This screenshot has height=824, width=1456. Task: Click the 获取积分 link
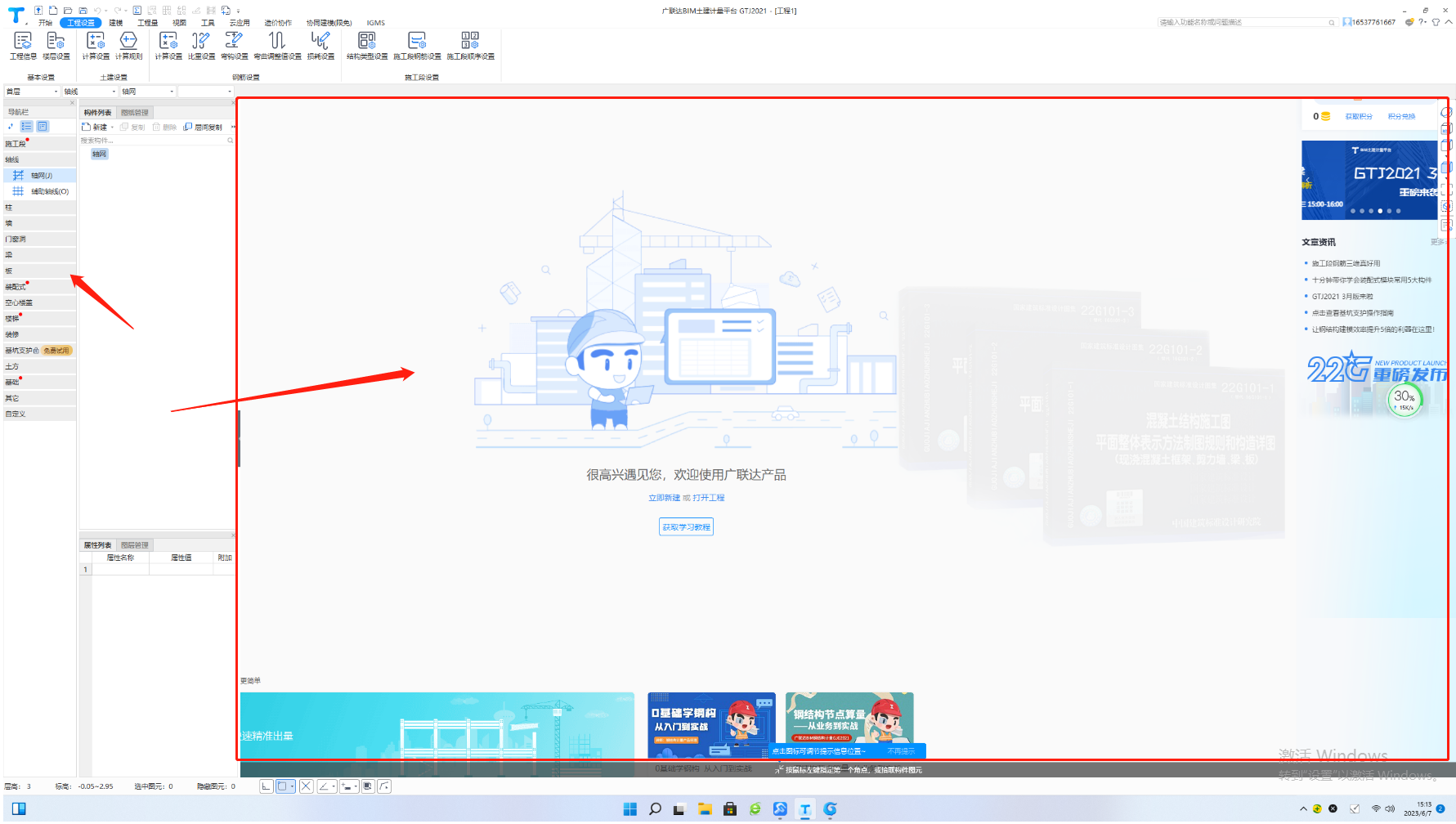1359,117
